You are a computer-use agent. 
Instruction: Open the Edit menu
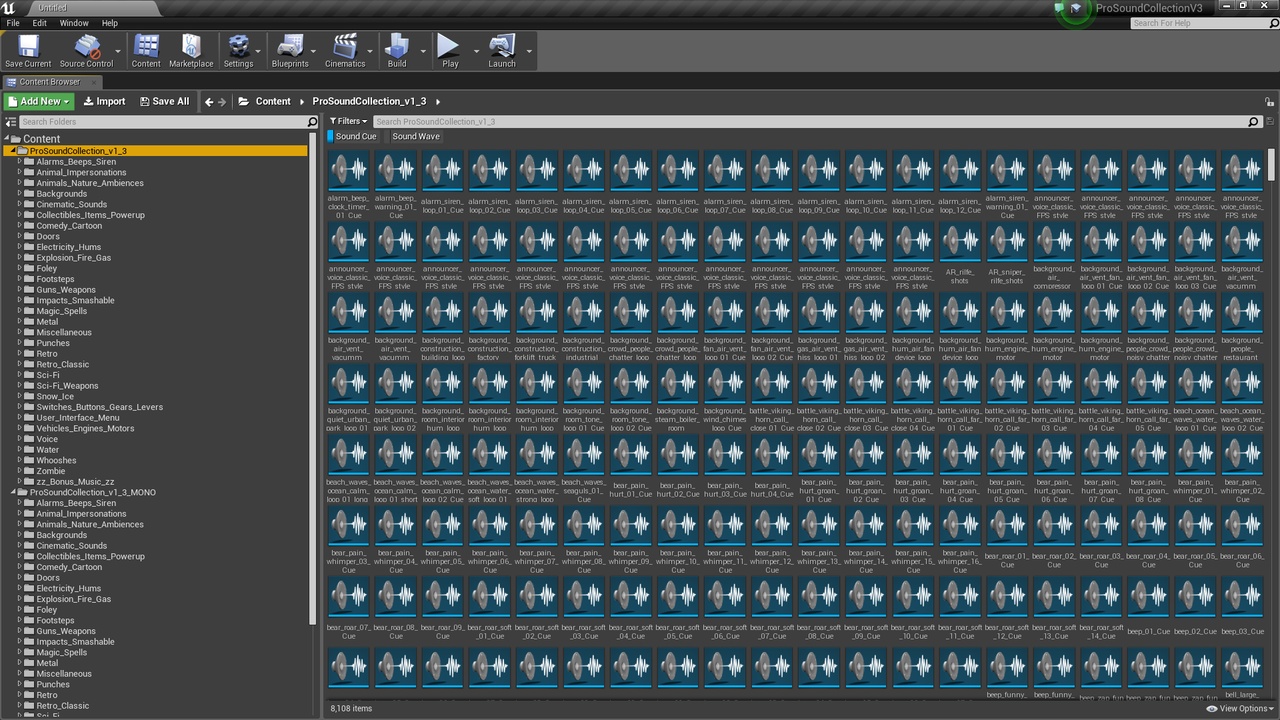click(x=40, y=23)
